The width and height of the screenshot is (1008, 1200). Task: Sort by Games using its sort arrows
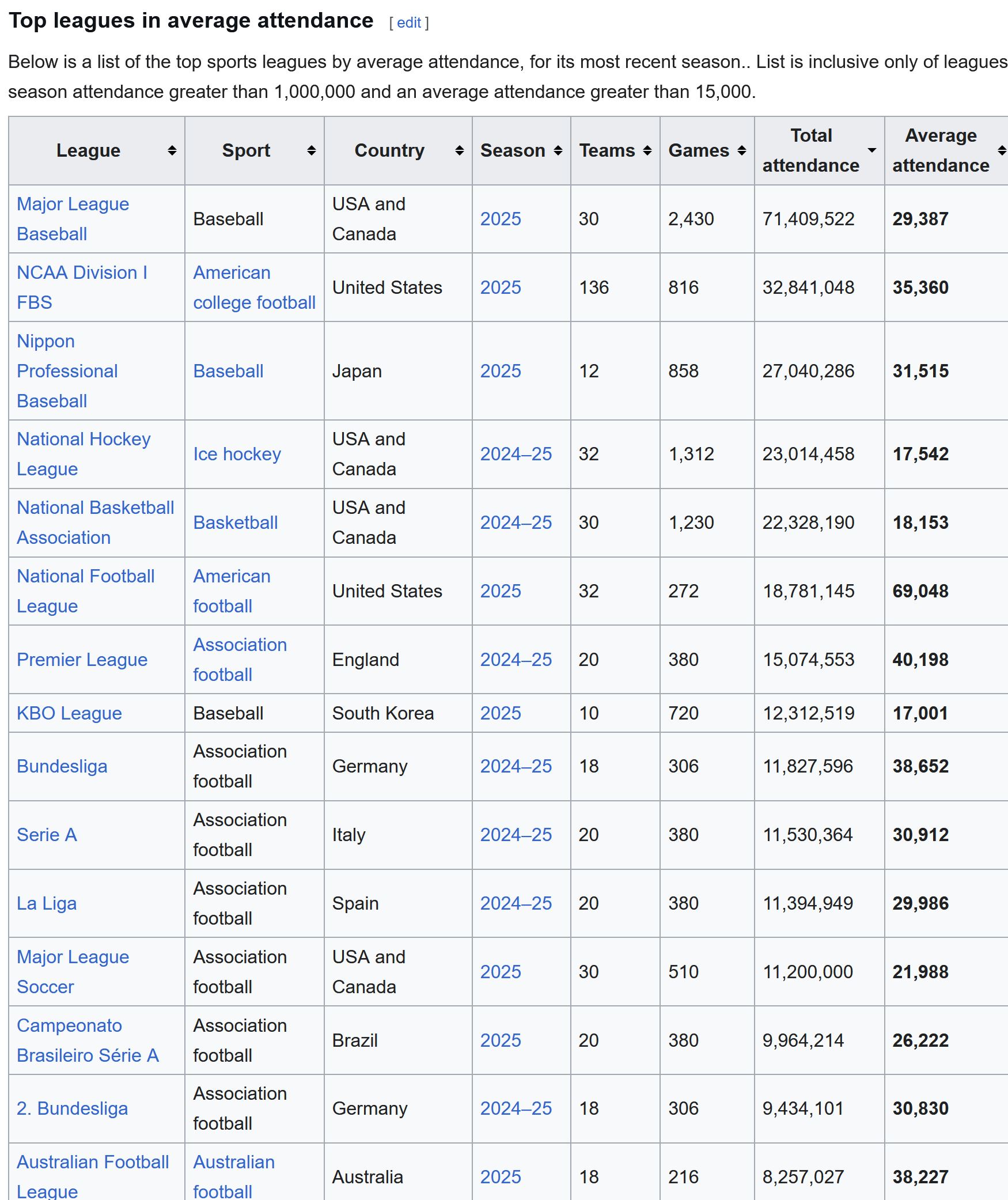(x=741, y=150)
